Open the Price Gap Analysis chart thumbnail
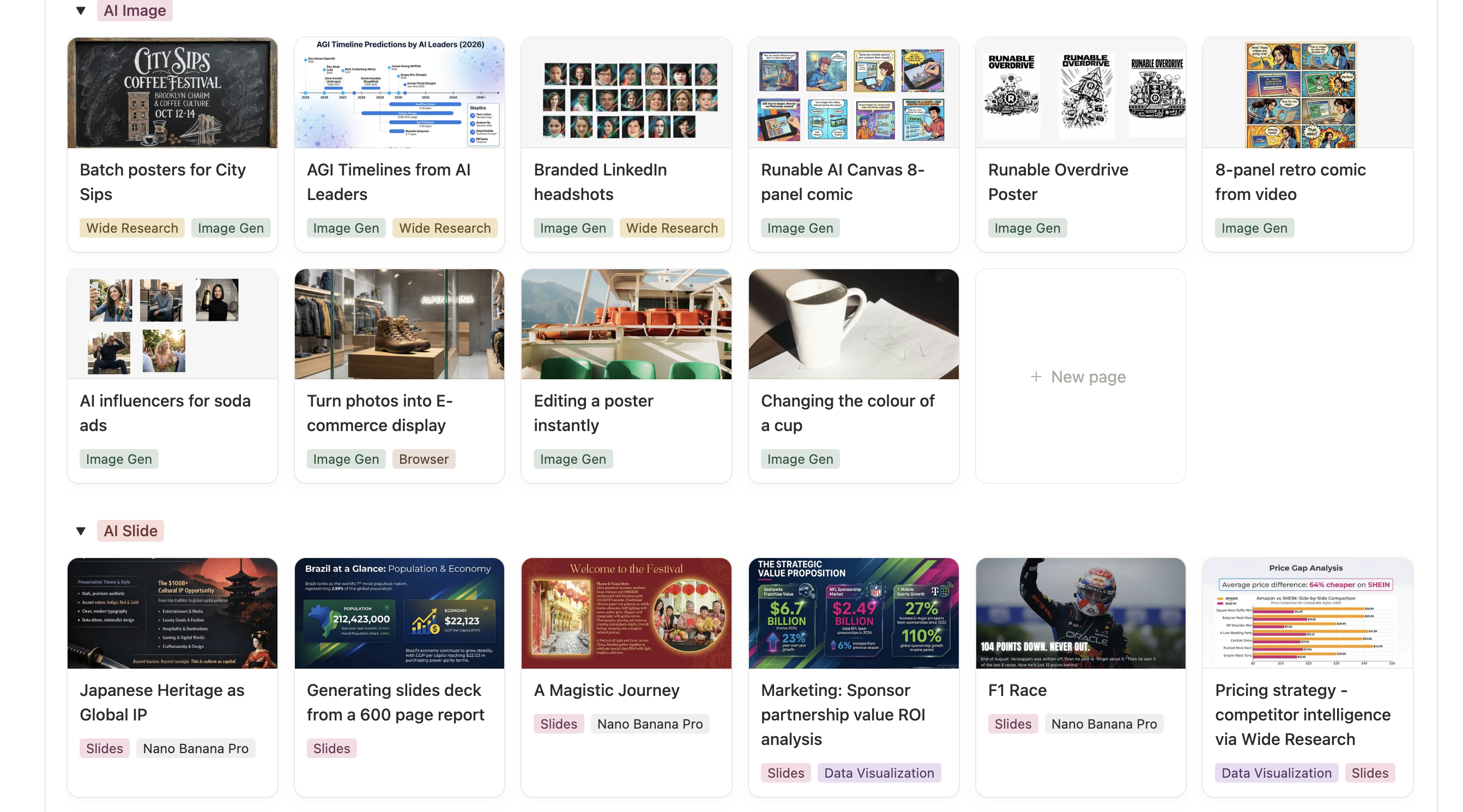 (x=1308, y=613)
